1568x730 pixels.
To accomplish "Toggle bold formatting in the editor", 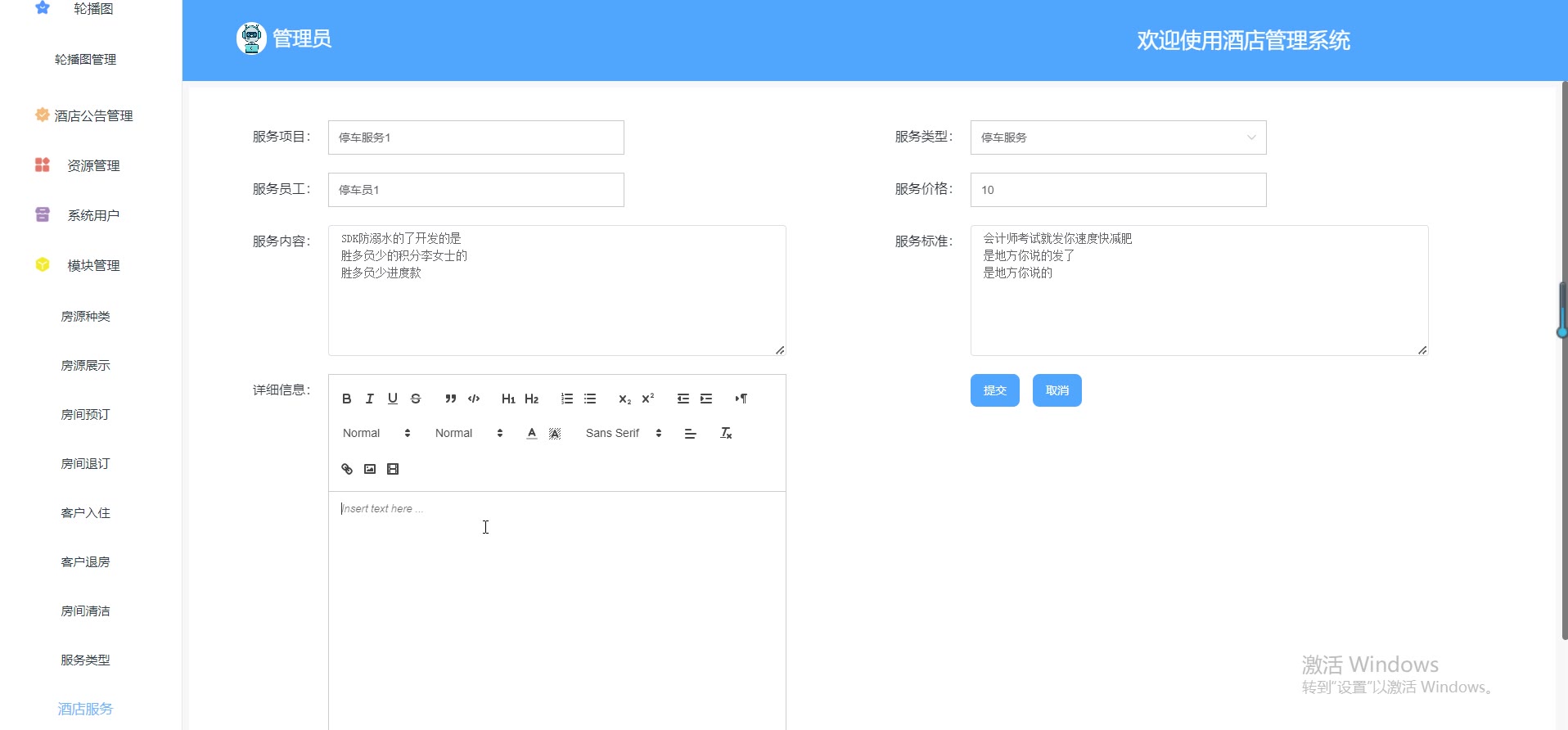I will pos(347,399).
